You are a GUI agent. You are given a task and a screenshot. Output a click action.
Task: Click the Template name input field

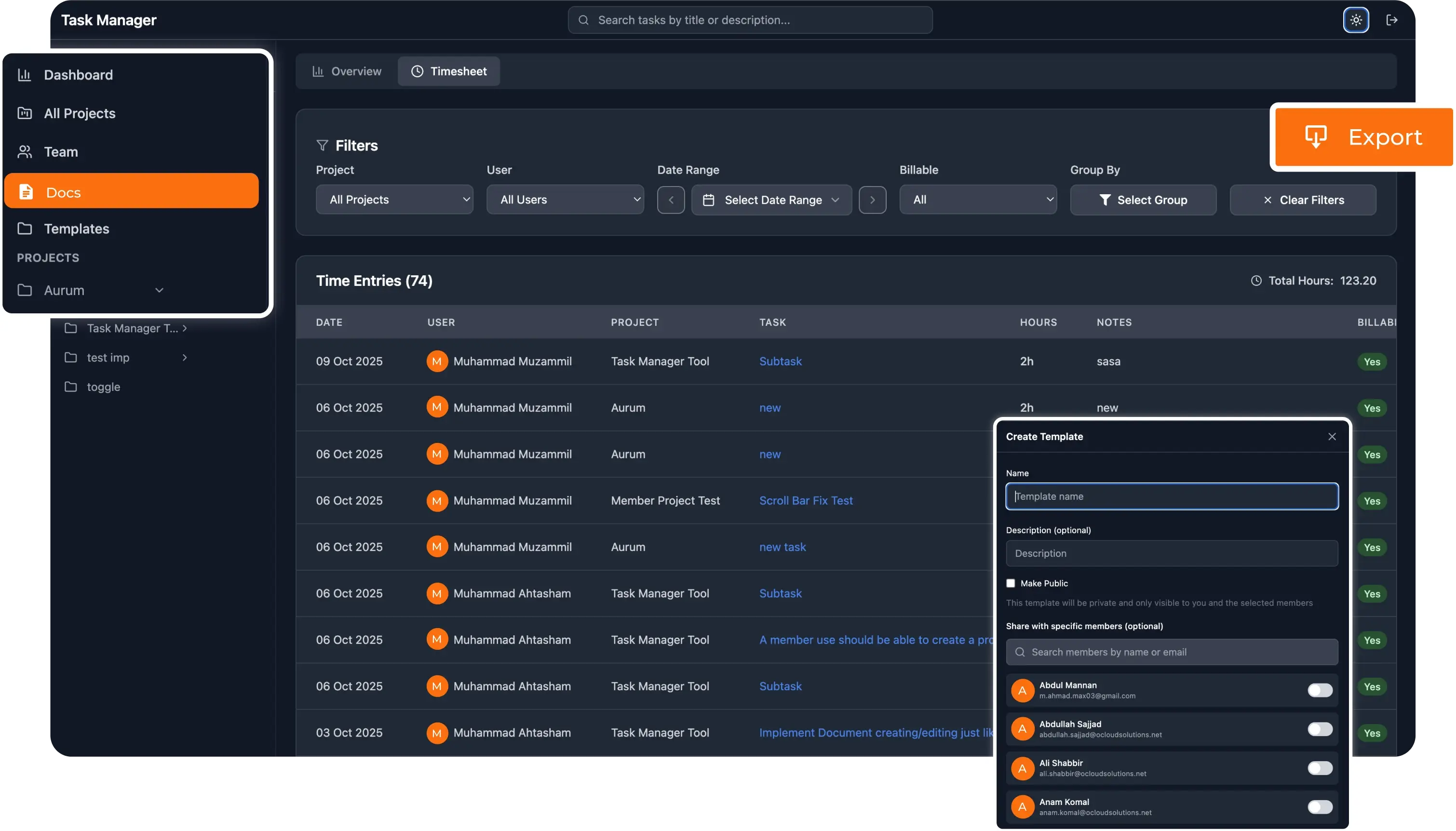1171,496
